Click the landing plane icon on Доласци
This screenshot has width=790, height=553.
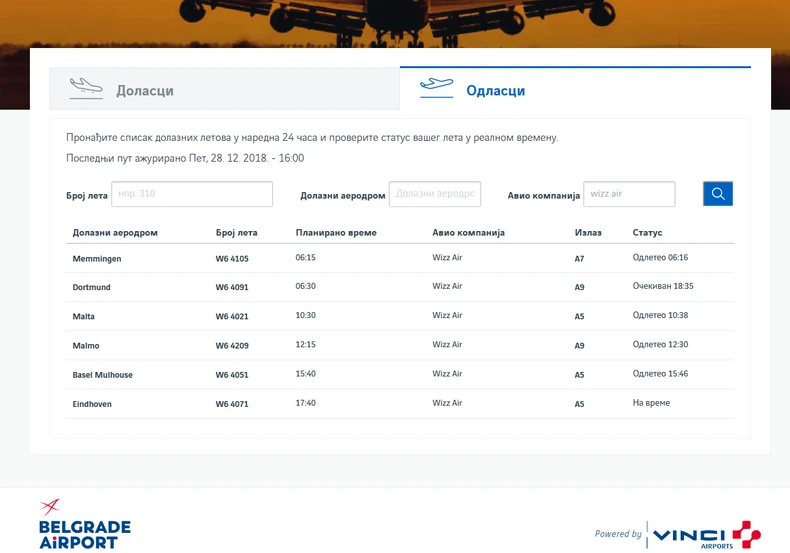[x=86, y=89]
